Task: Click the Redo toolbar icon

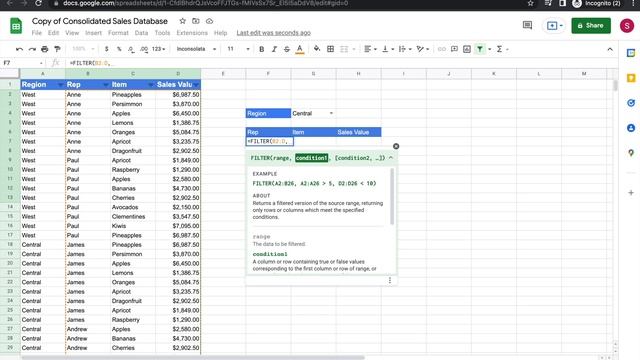Action: tap(32, 49)
